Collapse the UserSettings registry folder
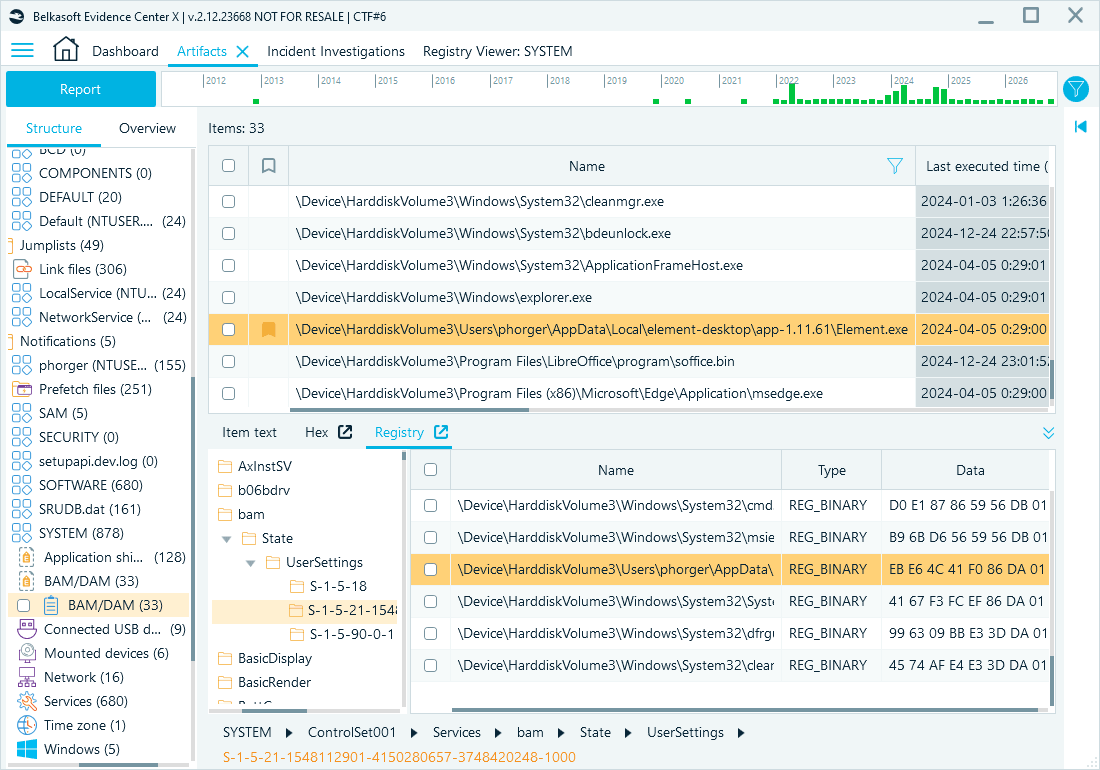 [250, 563]
